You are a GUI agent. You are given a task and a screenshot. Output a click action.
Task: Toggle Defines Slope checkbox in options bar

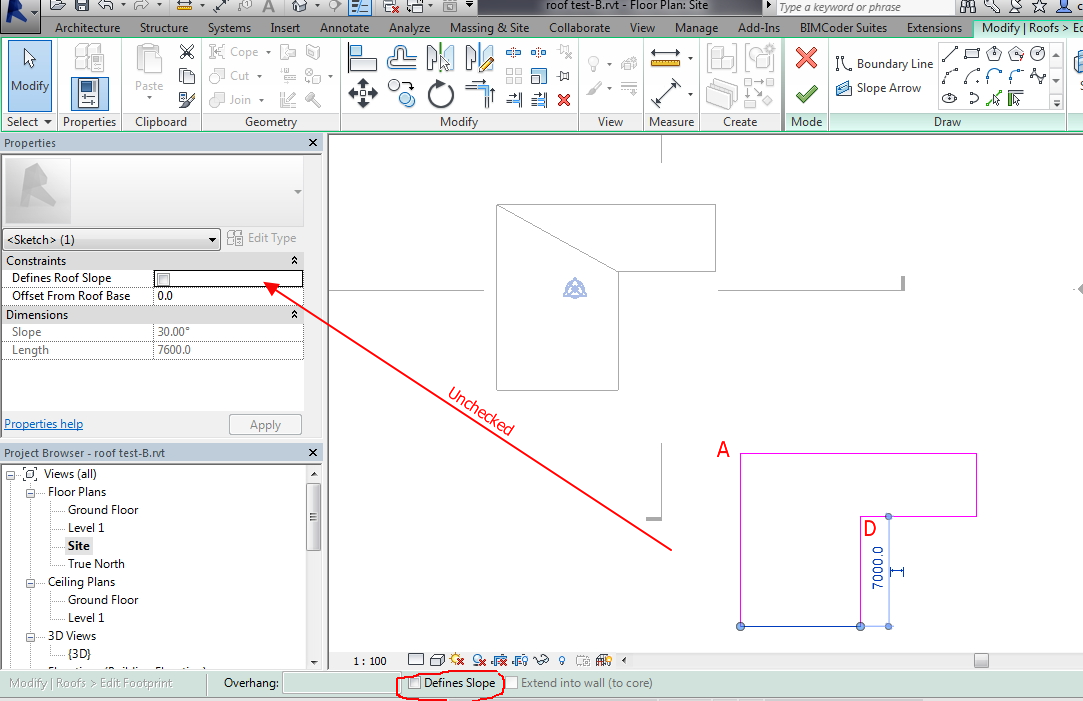pos(414,683)
